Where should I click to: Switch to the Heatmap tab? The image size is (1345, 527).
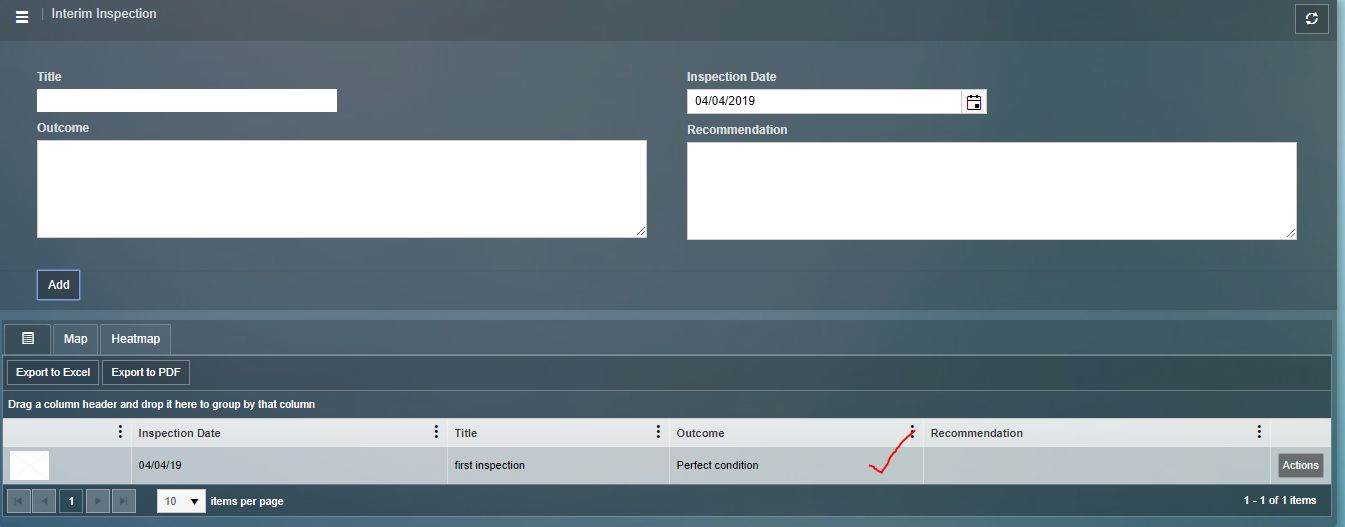pos(135,339)
